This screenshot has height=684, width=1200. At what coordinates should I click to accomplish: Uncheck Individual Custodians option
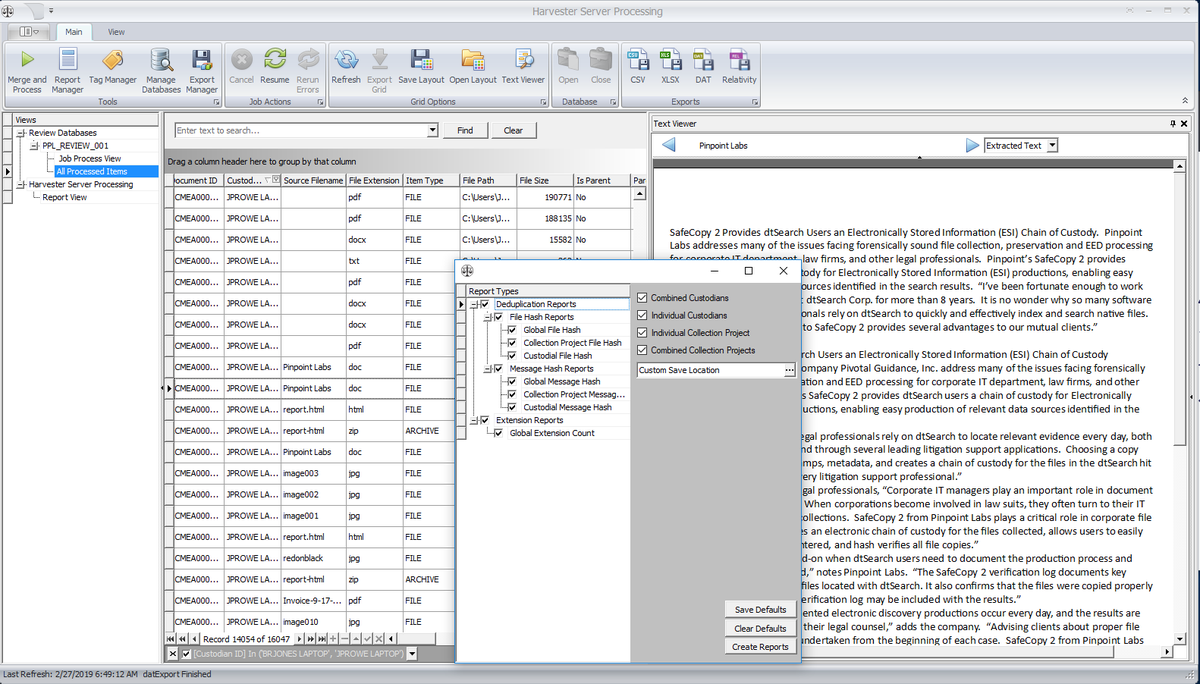(642, 315)
